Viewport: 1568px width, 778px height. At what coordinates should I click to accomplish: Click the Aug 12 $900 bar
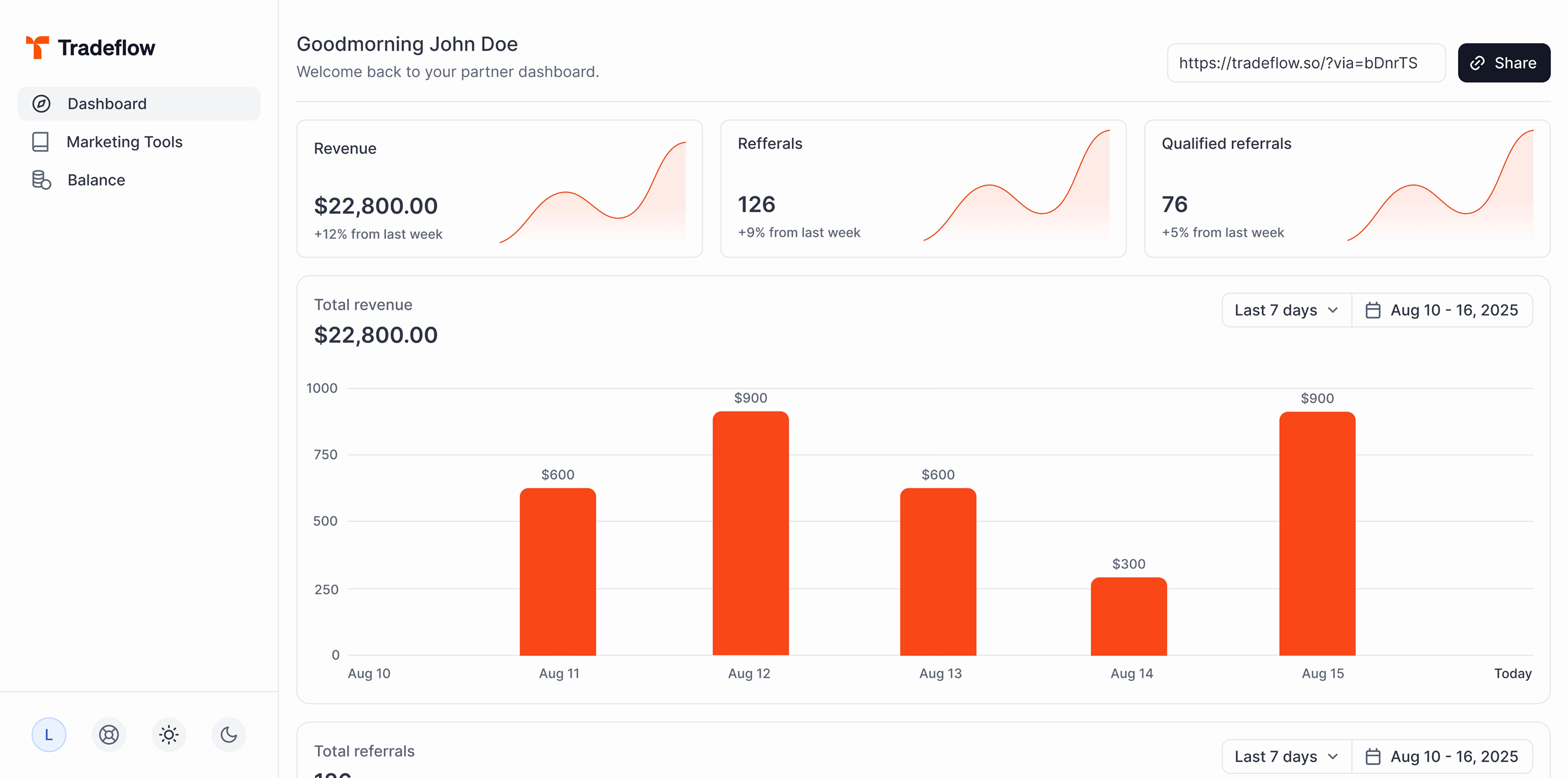[x=751, y=533]
